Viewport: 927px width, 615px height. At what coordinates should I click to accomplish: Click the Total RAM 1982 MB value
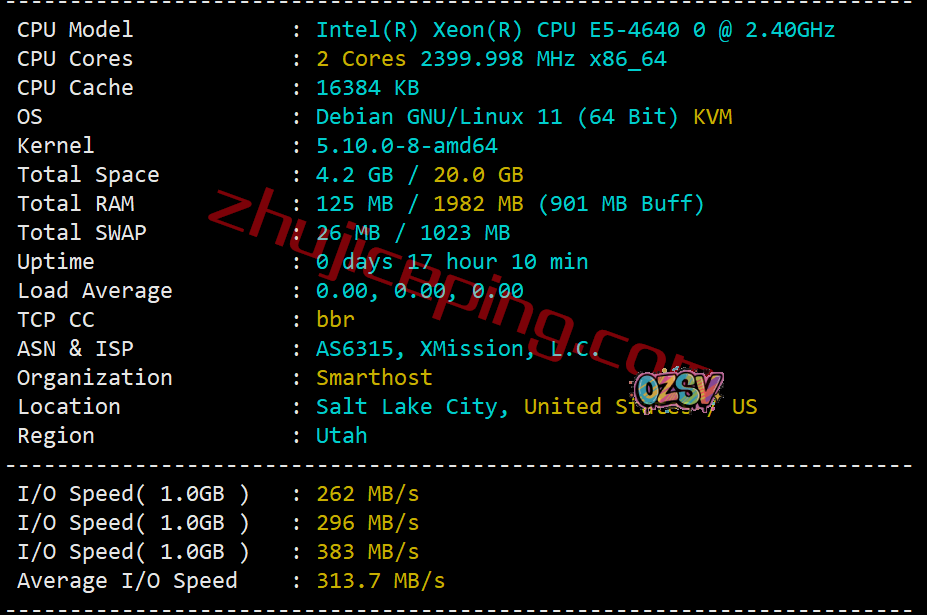click(478, 204)
